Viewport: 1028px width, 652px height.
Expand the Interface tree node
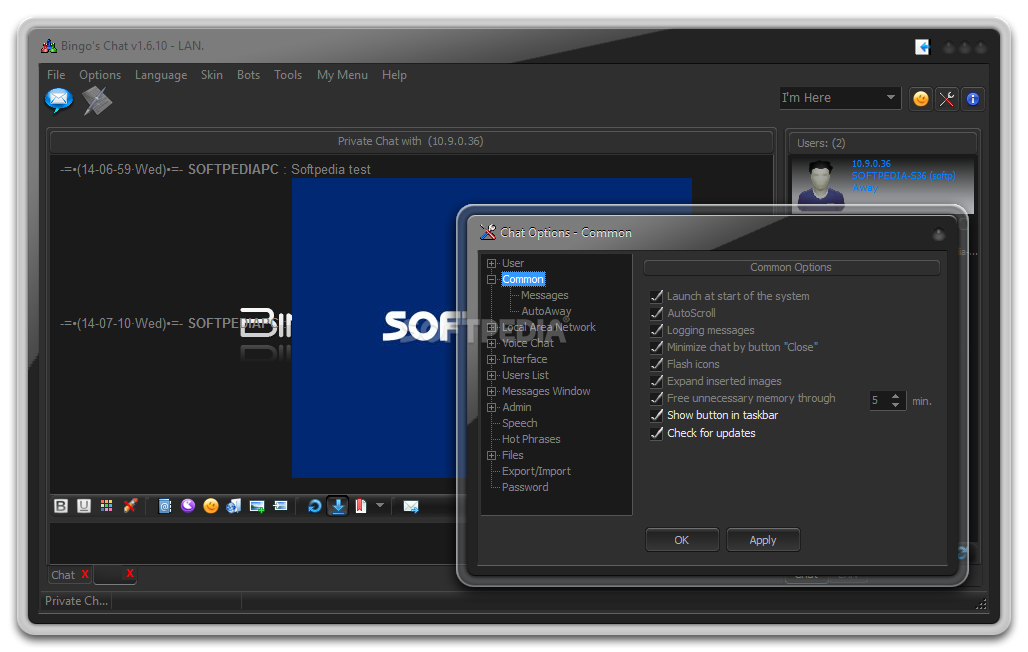492,359
